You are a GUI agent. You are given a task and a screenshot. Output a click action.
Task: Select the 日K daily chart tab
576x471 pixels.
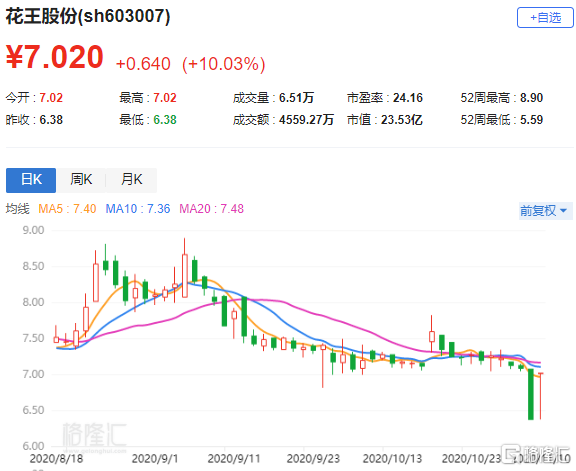pos(31,180)
